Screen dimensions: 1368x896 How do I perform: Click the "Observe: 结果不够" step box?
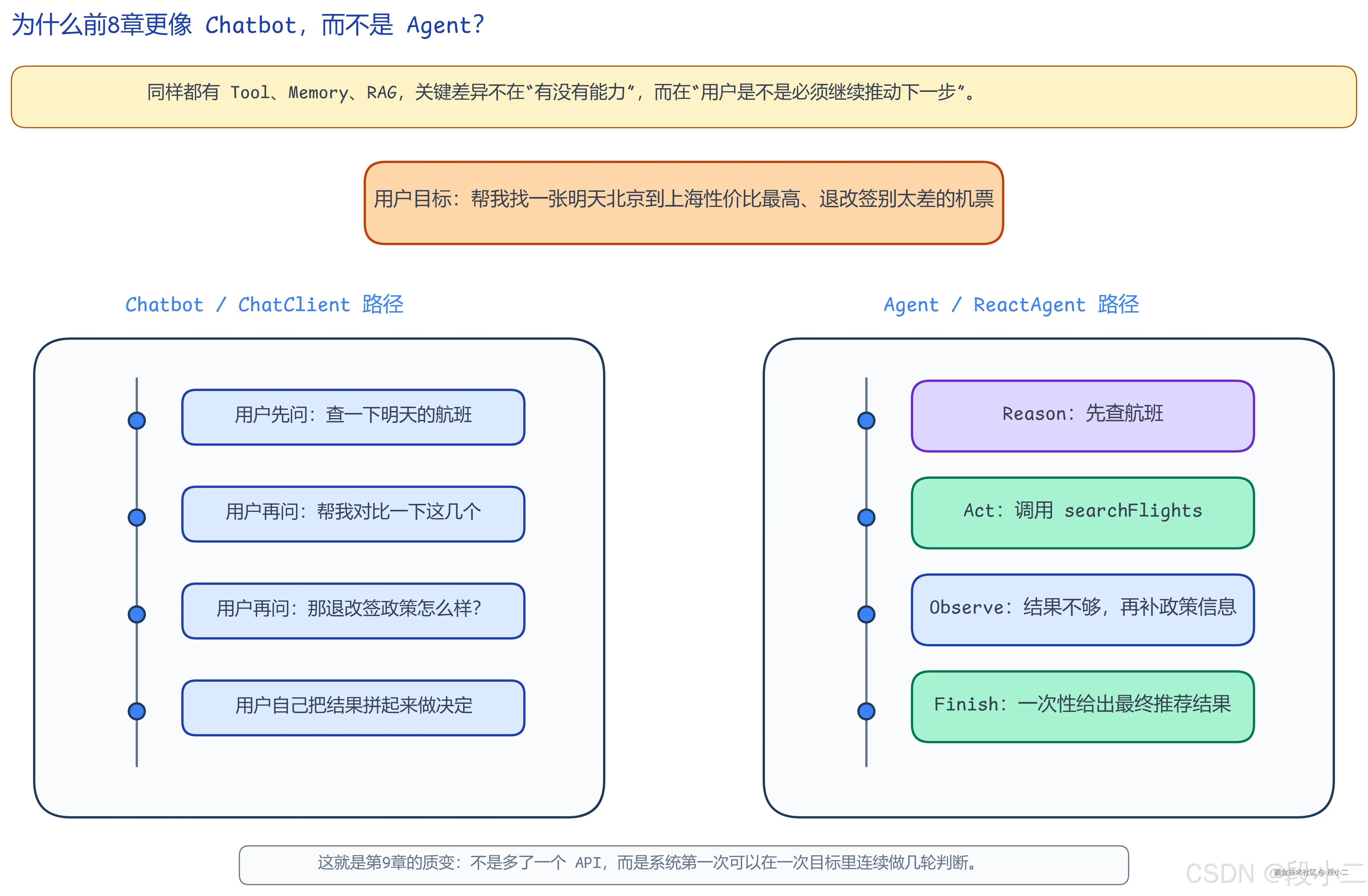[x=1082, y=610]
